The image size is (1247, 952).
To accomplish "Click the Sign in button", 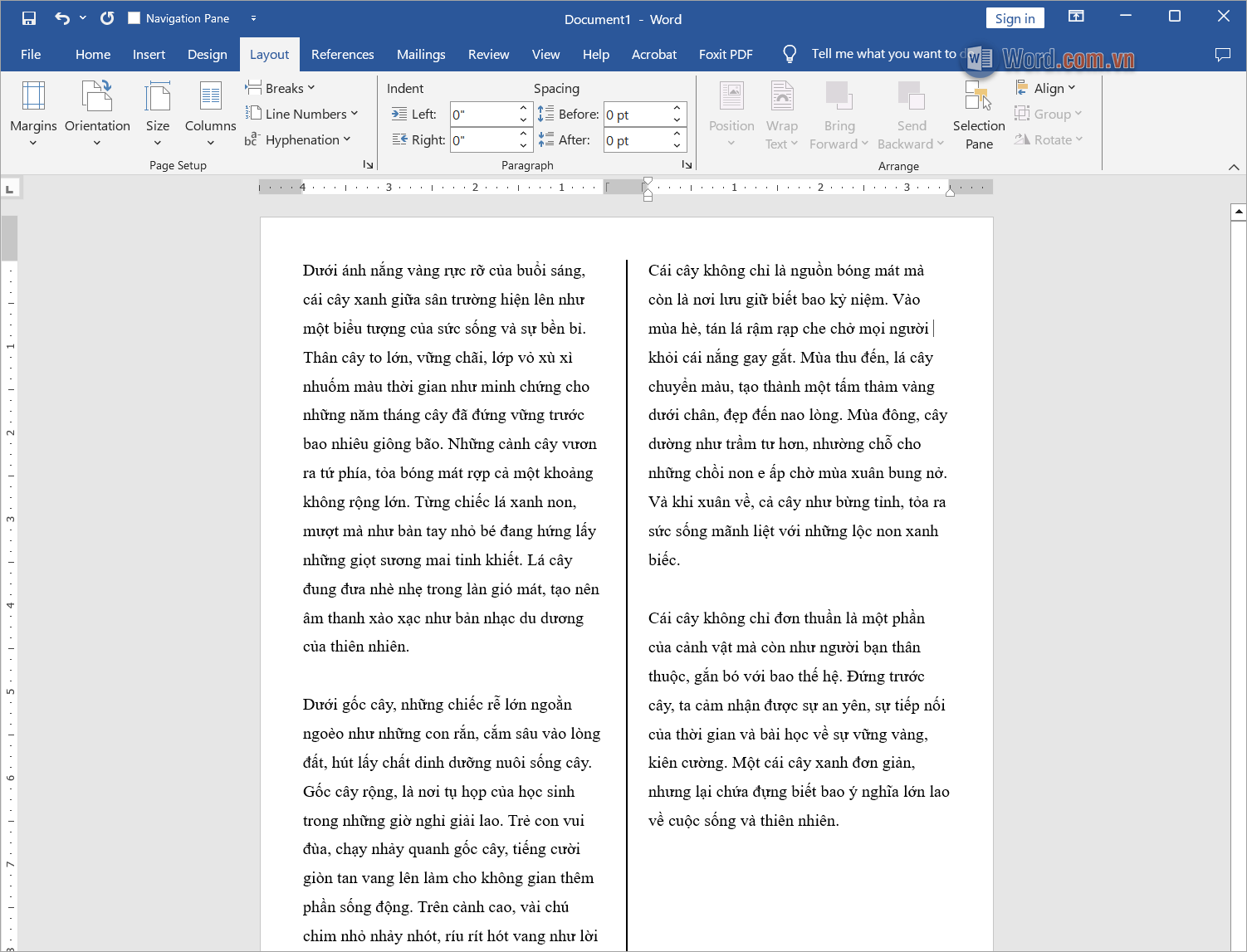I will pyautogui.click(x=1015, y=18).
